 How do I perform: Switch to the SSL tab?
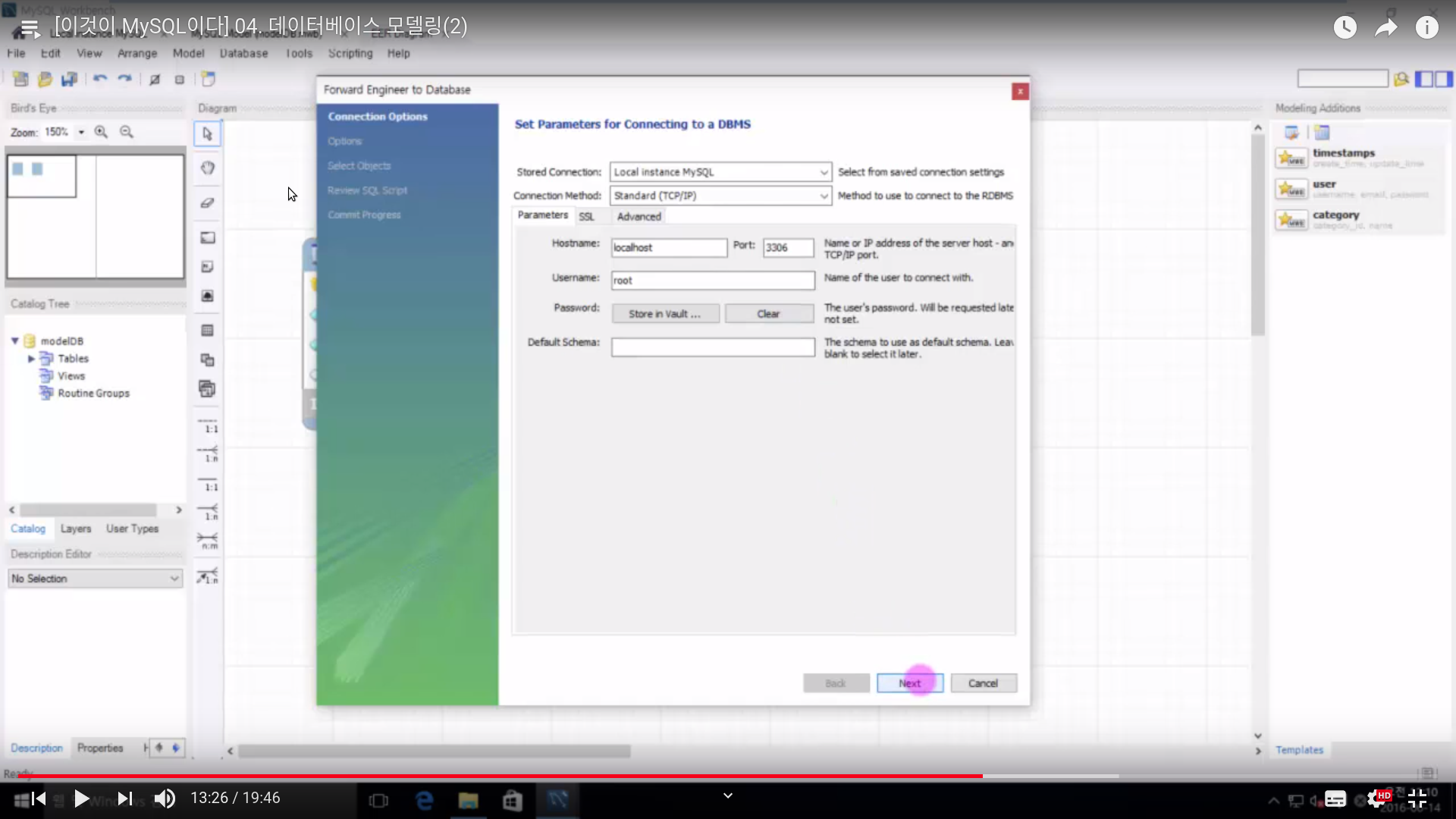pos(586,217)
